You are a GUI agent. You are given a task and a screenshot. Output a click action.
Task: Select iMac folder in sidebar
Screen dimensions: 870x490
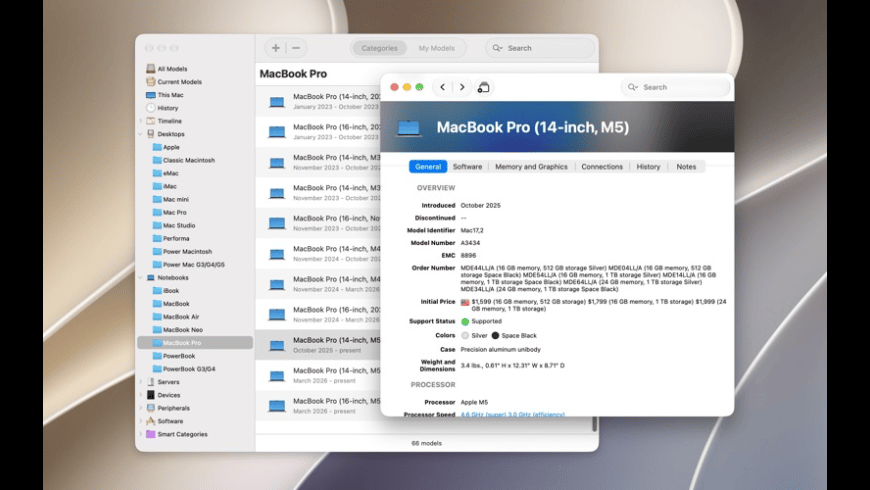tap(165, 186)
